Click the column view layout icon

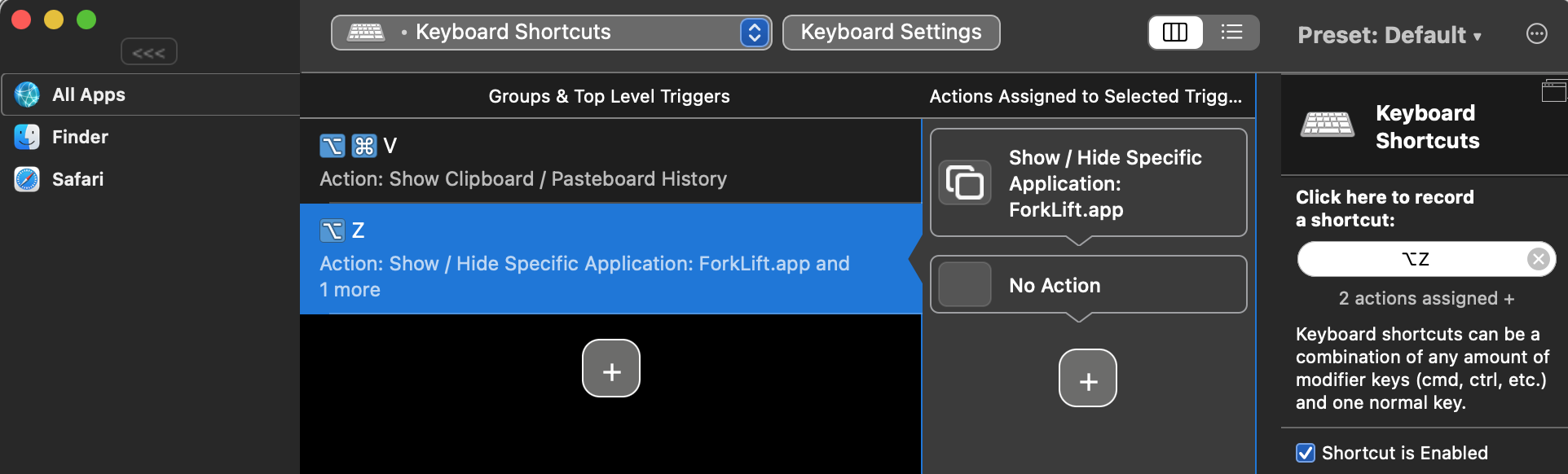coord(1175,33)
